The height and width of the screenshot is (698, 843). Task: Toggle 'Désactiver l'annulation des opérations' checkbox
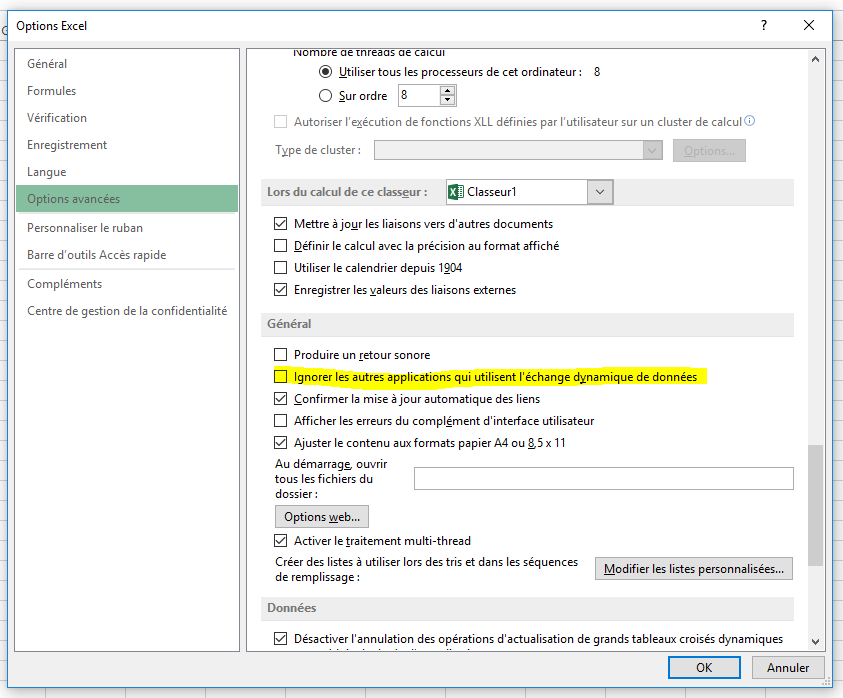(x=280, y=639)
